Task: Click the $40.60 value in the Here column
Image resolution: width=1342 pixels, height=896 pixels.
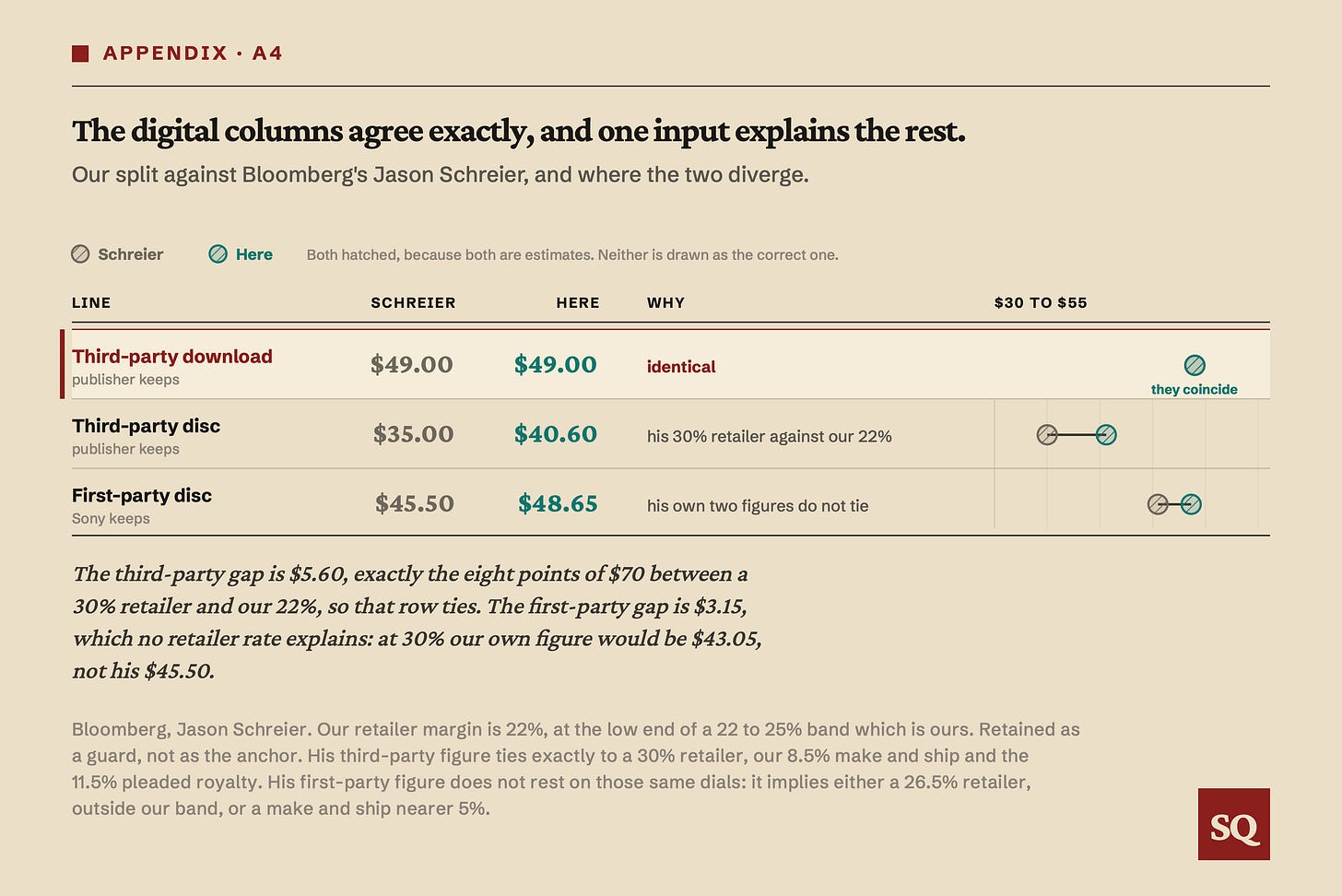Action: point(556,434)
